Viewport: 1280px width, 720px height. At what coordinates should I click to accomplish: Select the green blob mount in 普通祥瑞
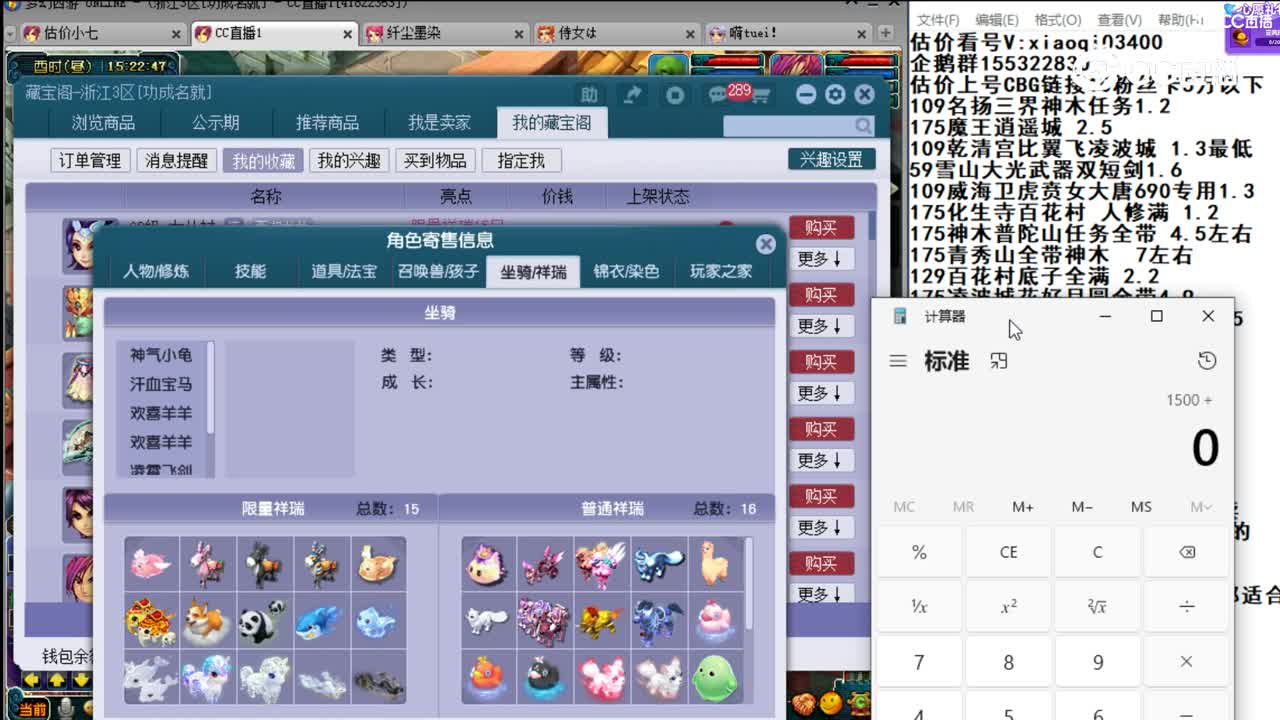[715, 678]
